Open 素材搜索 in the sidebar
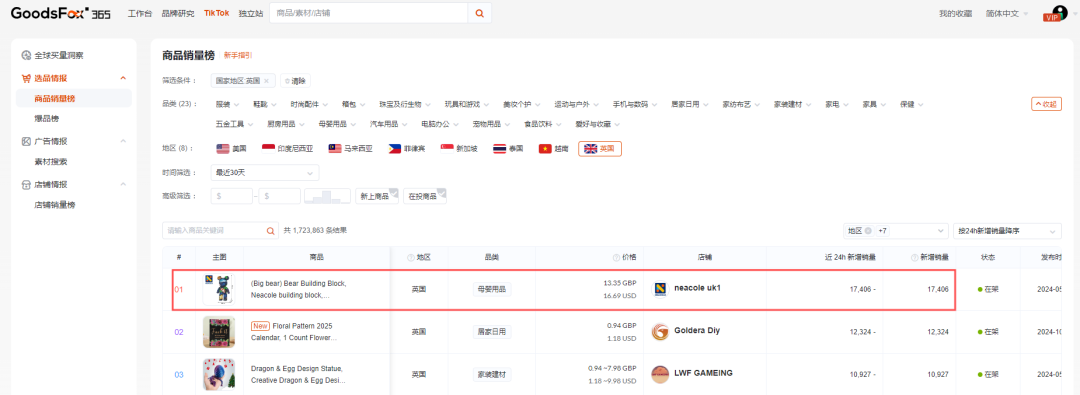 (51, 162)
